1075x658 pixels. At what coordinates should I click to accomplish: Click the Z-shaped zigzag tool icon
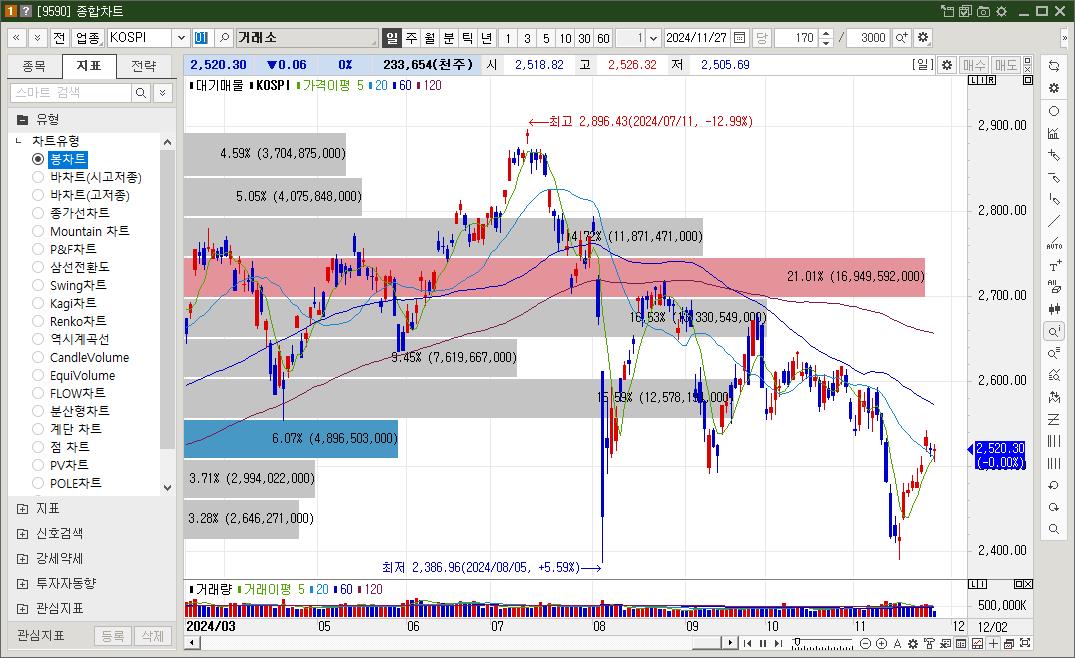click(1054, 419)
